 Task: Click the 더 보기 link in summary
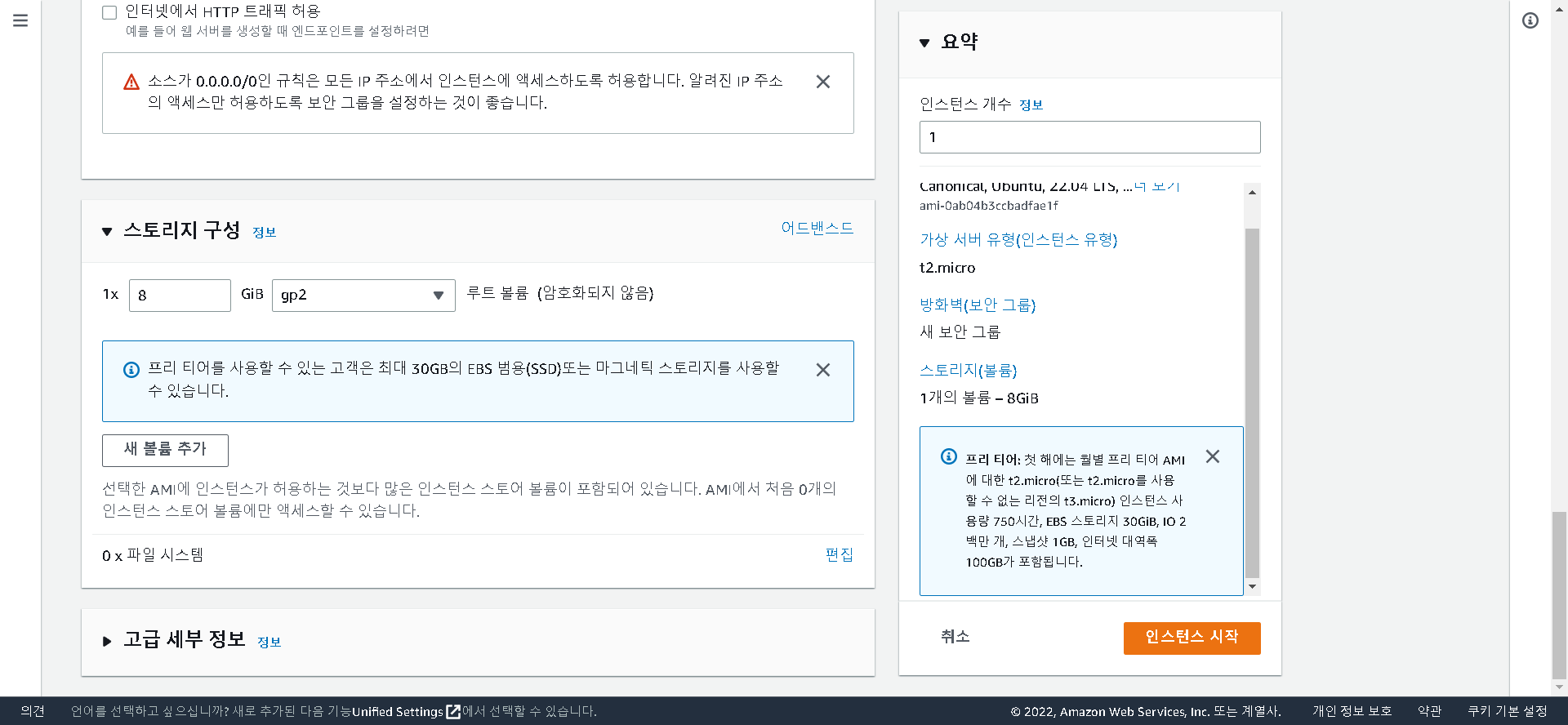pos(1156,186)
